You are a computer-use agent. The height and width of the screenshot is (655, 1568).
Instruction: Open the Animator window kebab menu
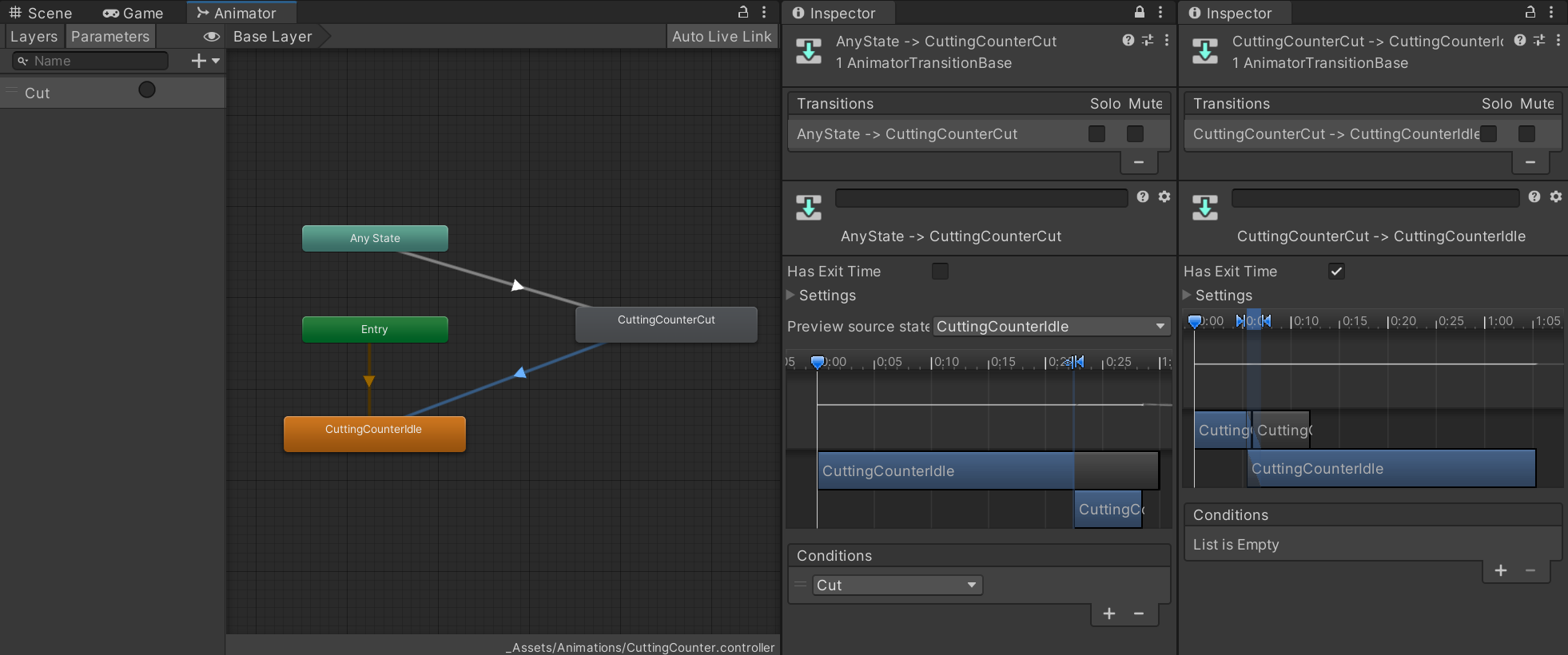(765, 12)
